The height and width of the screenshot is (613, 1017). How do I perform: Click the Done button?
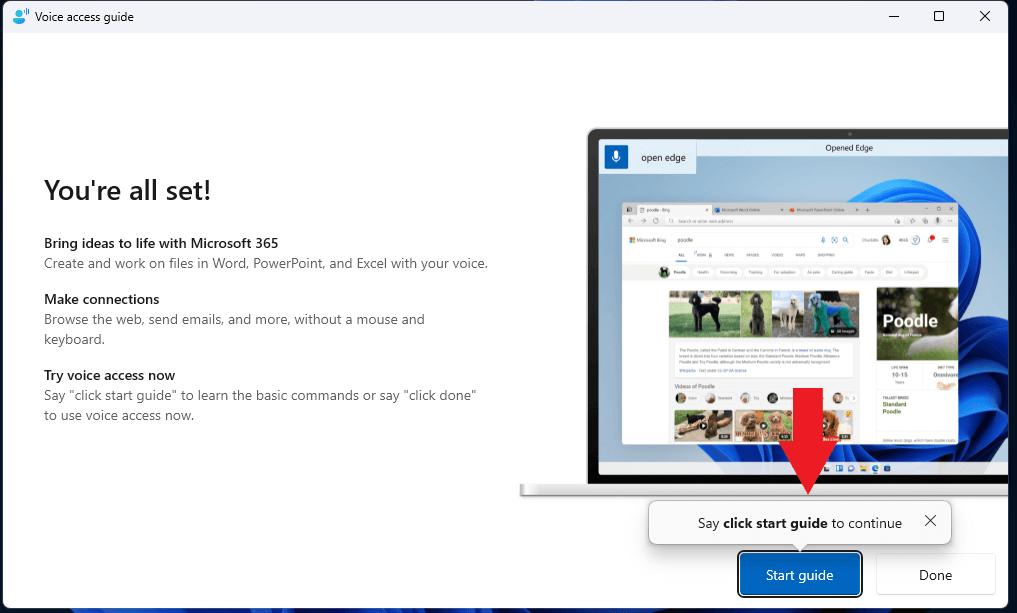tap(935, 574)
